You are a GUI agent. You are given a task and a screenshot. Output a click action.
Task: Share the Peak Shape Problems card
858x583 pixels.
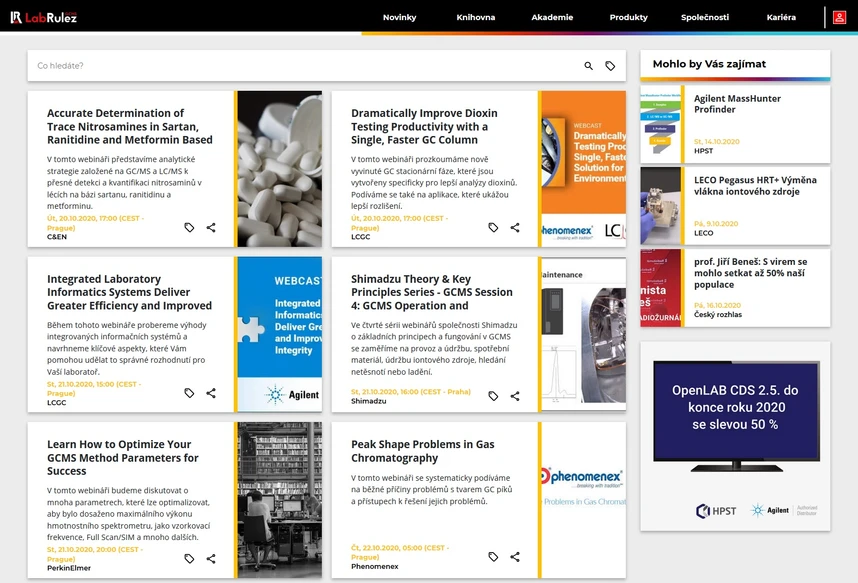point(515,557)
